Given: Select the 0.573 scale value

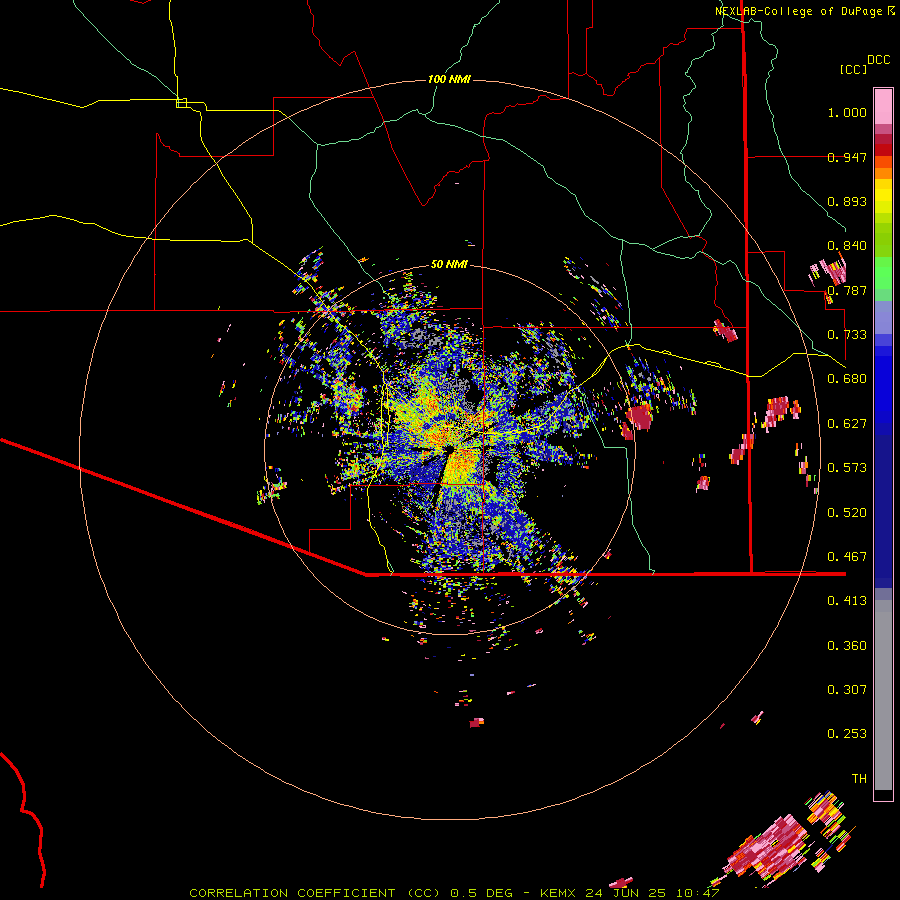Looking at the screenshot, I should [x=847, y=468].
